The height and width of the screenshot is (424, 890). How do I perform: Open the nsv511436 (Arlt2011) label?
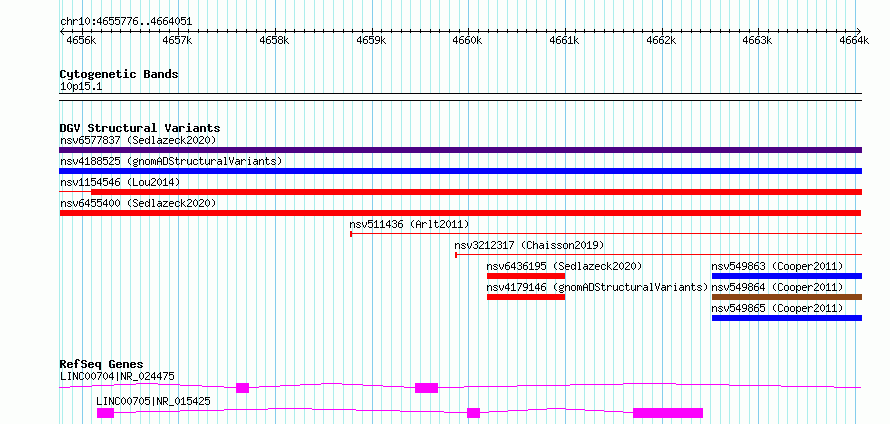coord(409,224)
